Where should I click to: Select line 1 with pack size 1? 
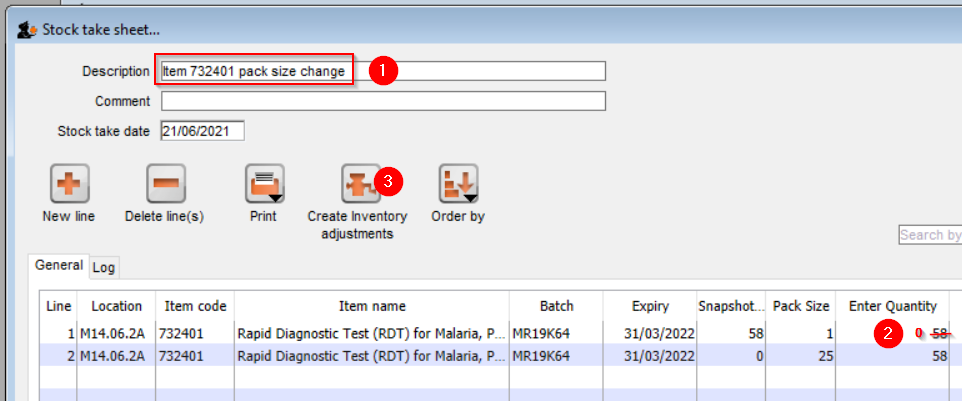point(370,332)
